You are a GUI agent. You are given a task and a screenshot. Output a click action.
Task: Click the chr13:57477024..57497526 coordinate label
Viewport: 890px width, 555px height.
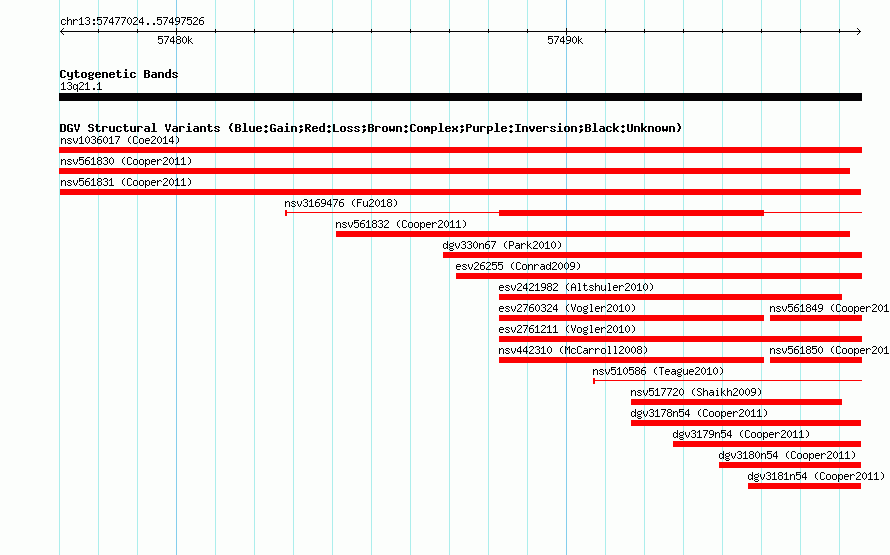tap(132, 21)
